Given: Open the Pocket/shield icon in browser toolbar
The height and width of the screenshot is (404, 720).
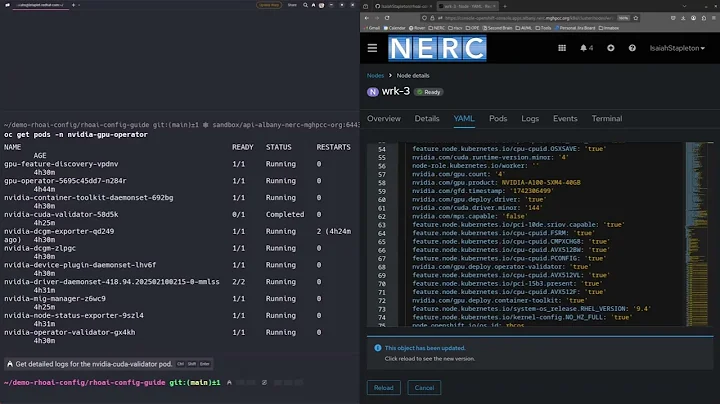Looking at the screenshot, I should (673, 18).
